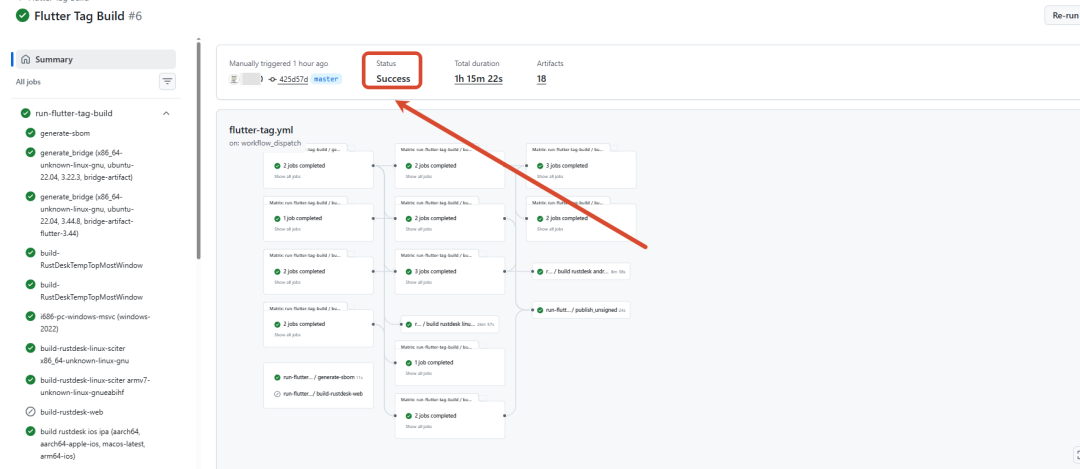Click the commit icon before hash 425d57d
This screenshot has height=469, width=1080.
273,79
